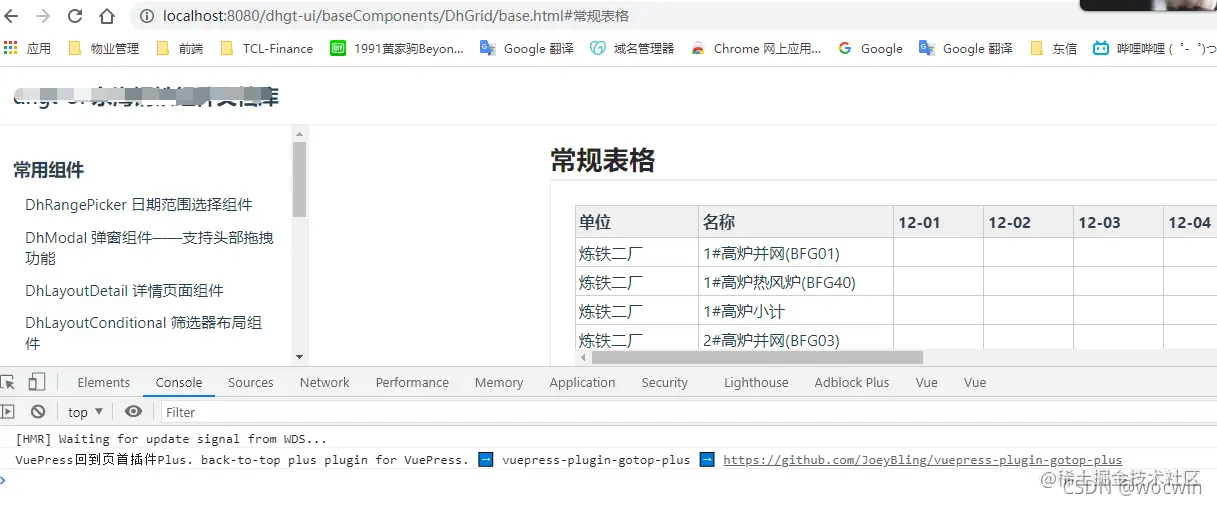Screen dimensions: 1217x505
Task: Switch to the Network DevTools tab
Action: pyautogui.click(x=325, y=382)
